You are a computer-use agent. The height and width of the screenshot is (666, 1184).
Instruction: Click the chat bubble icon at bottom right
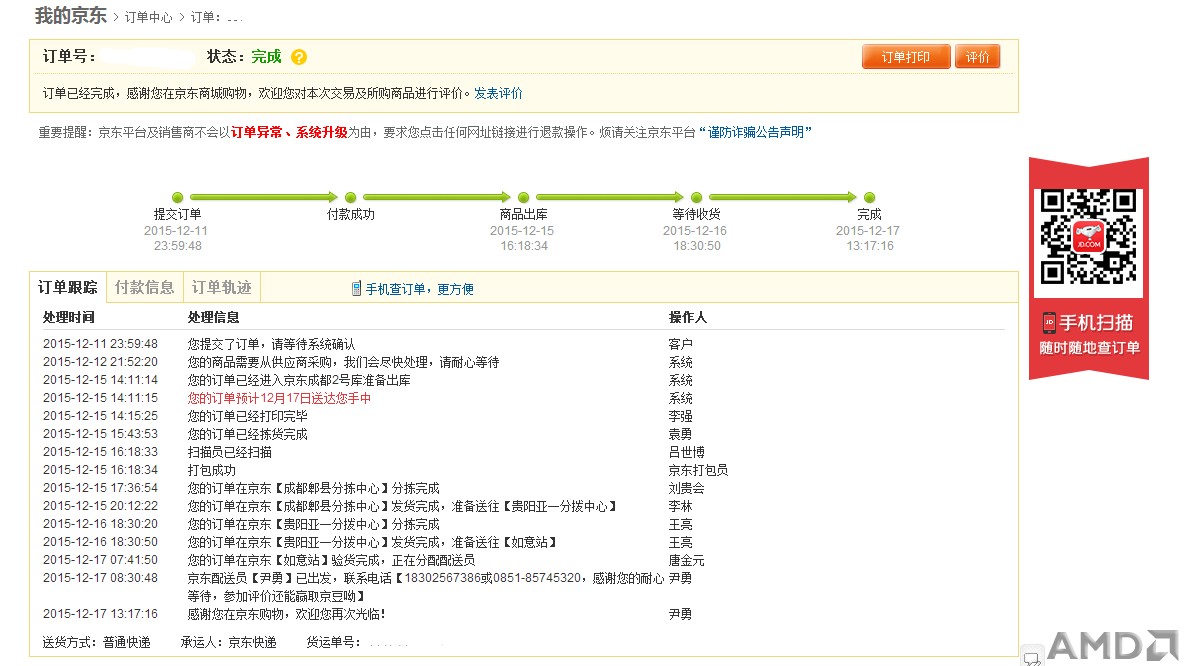[x=1032, y=659]
